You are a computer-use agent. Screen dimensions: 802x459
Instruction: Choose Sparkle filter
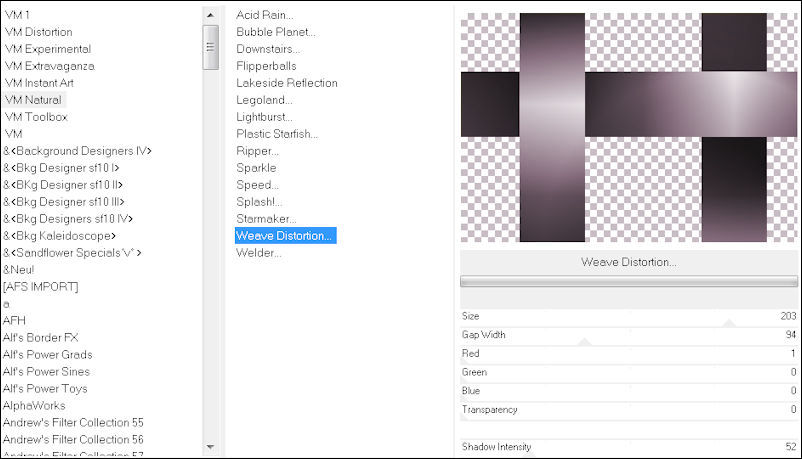[x=256, y=167]
